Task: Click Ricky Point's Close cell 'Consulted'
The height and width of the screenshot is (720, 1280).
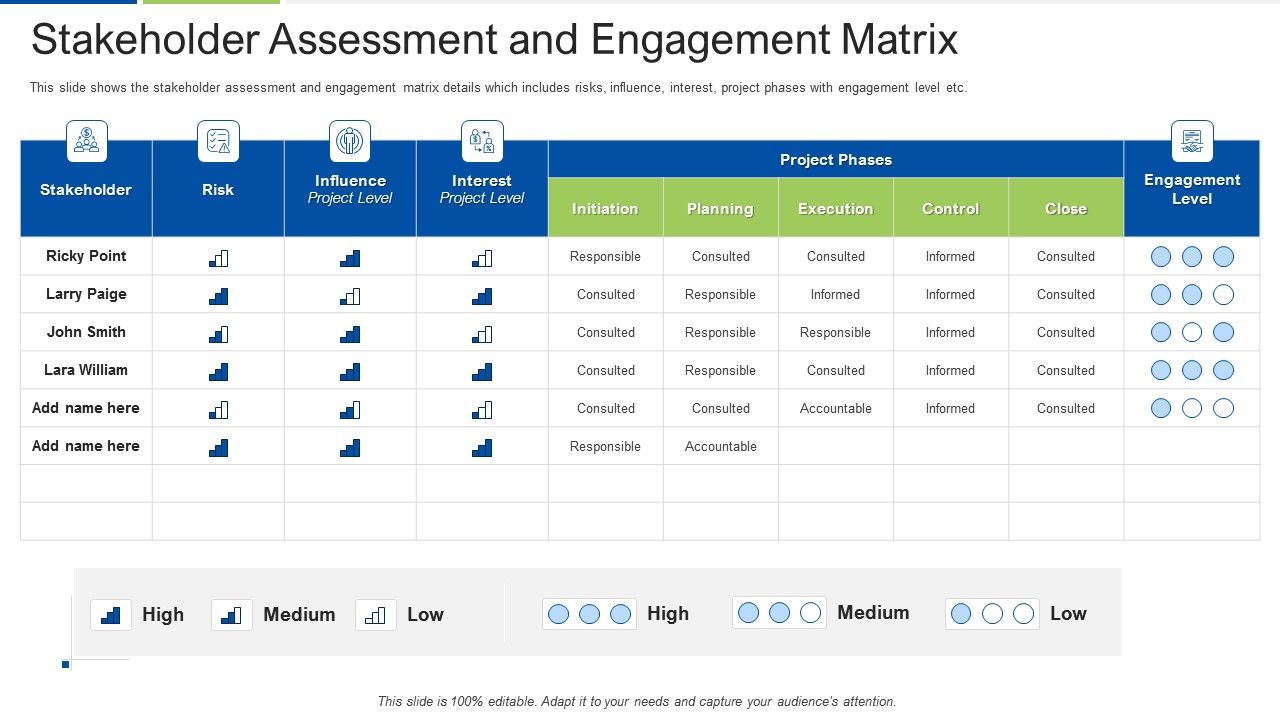Action: [x=1066, y=256]
